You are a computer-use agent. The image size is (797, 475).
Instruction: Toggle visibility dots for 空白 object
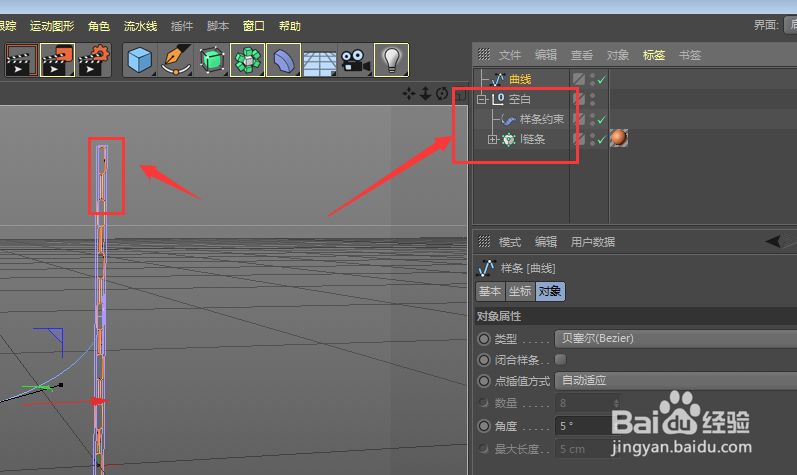click(592, 99)
